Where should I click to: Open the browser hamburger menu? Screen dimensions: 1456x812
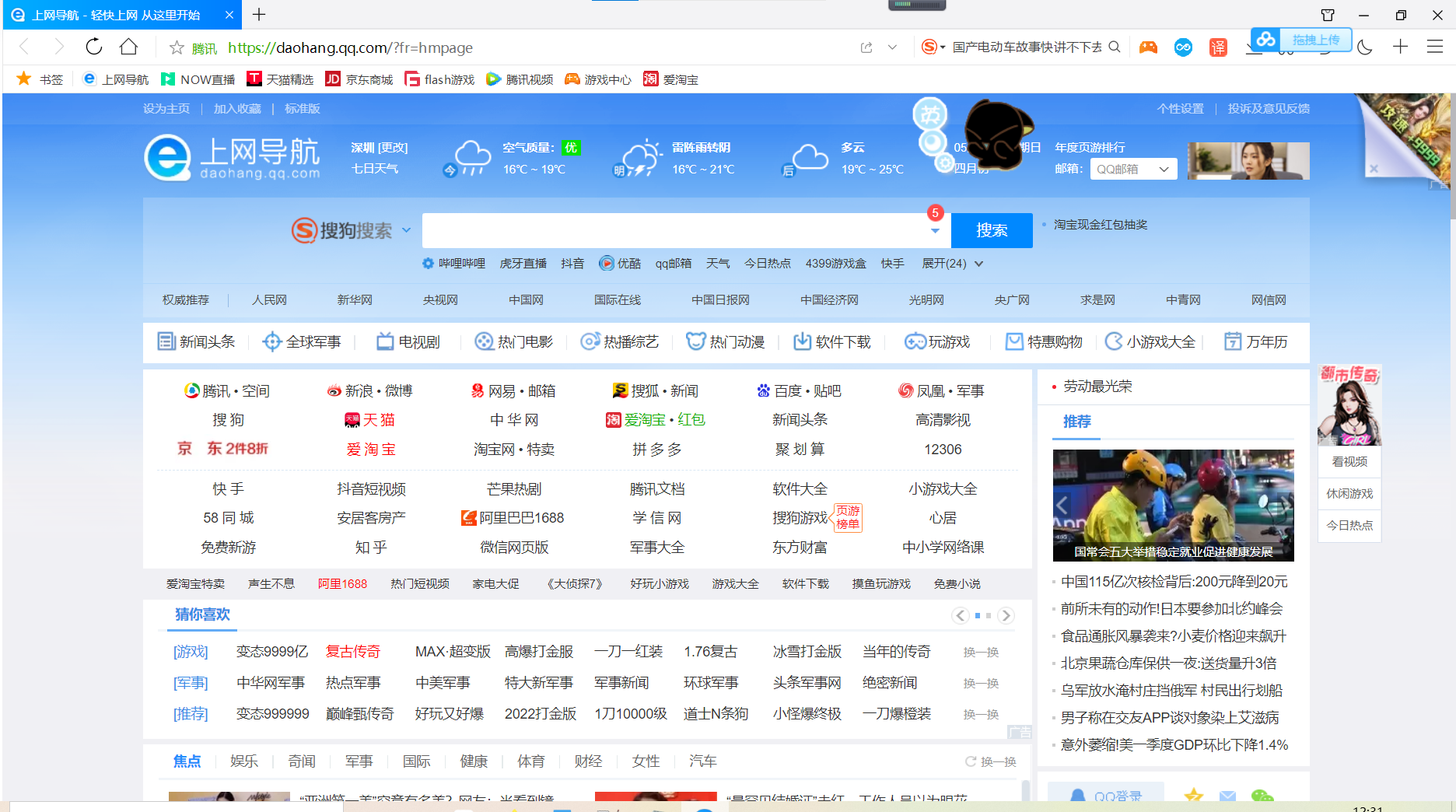point(1435,47)
